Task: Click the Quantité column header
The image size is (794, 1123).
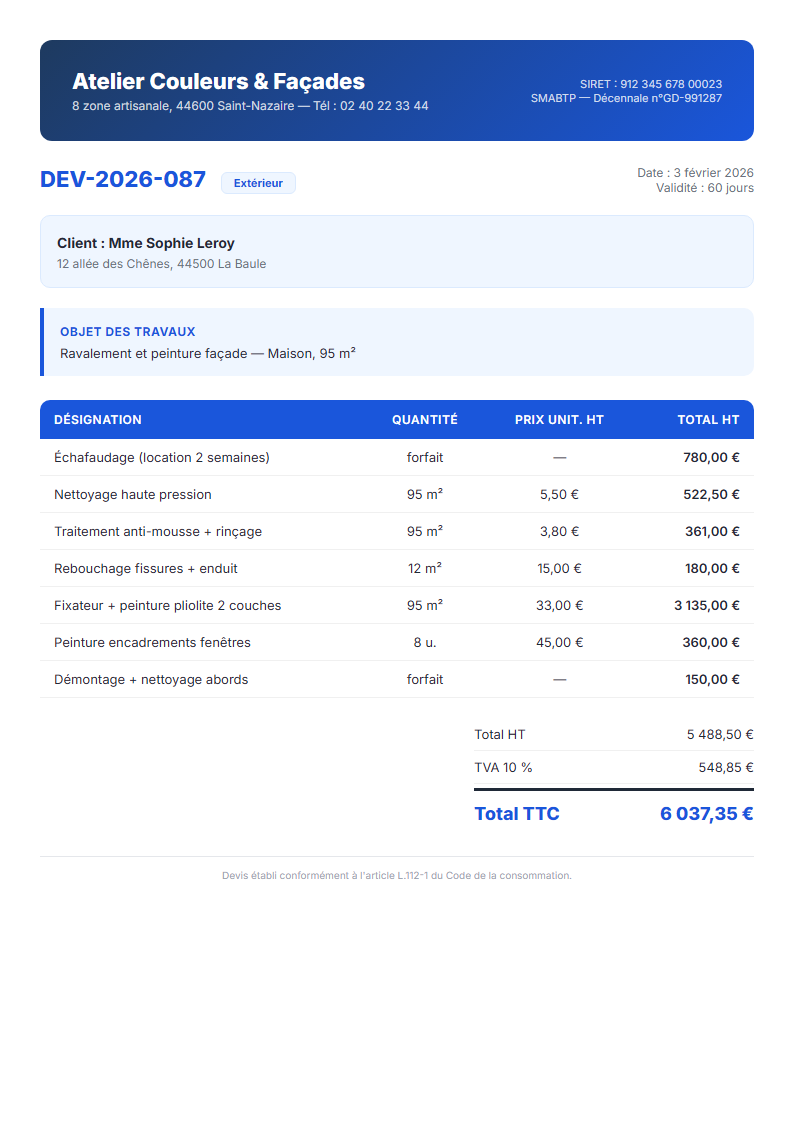Action: [424, 420]
